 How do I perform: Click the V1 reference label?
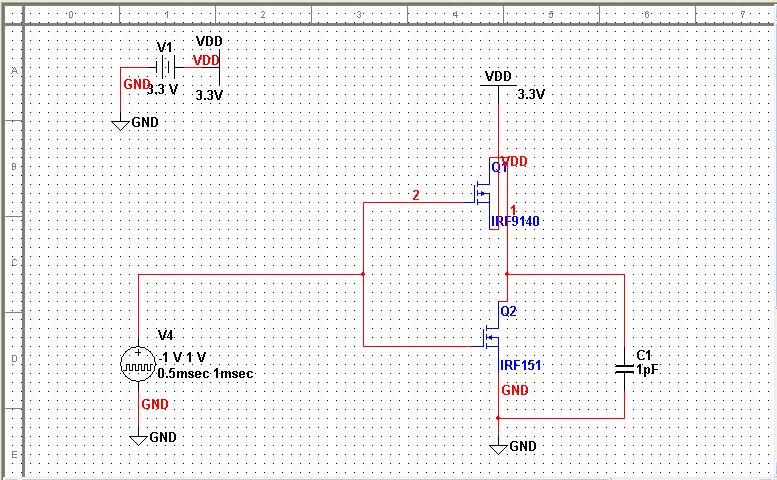[165, 48]
